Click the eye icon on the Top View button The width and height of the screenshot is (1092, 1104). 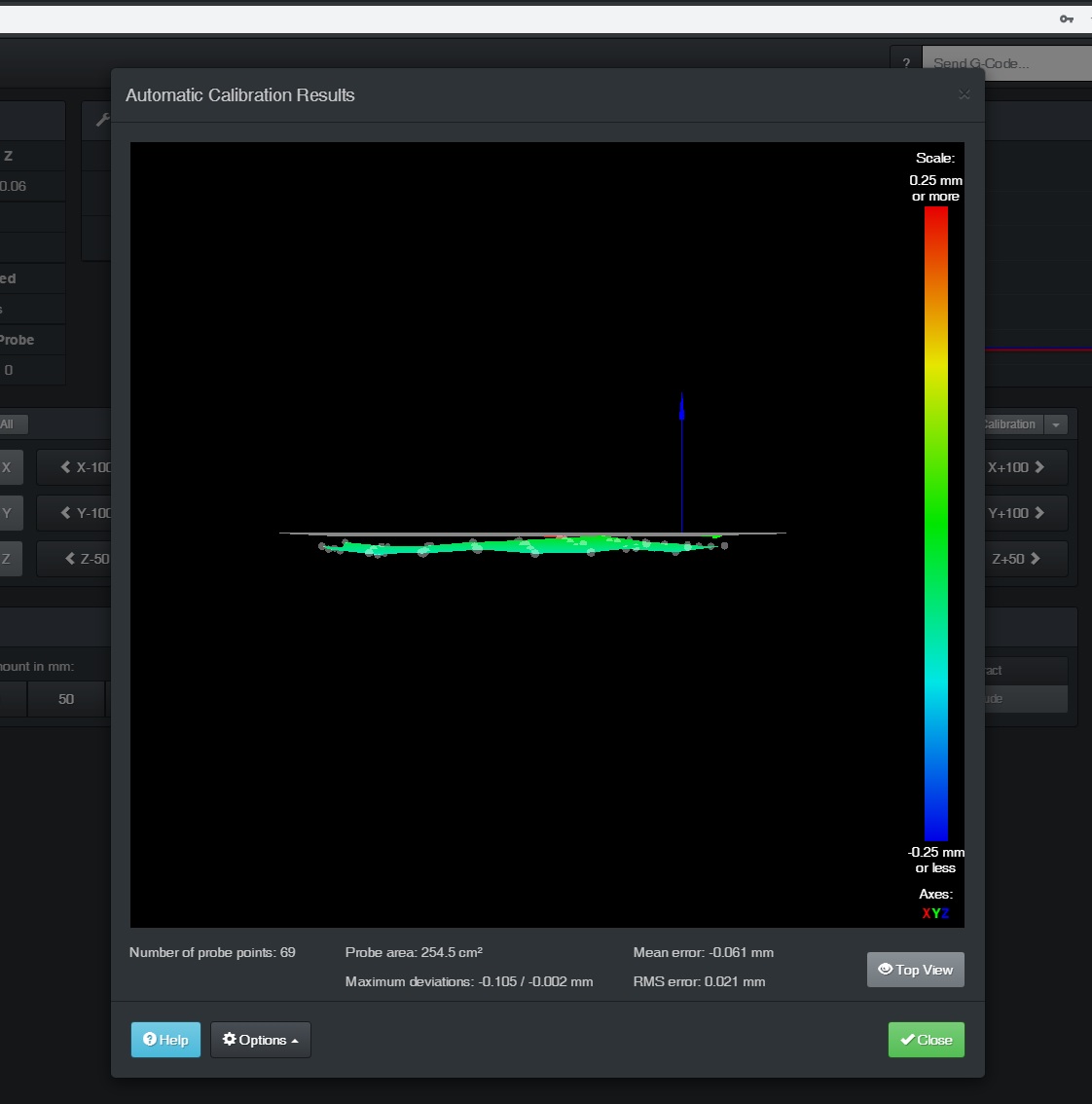tap(886, 970)
